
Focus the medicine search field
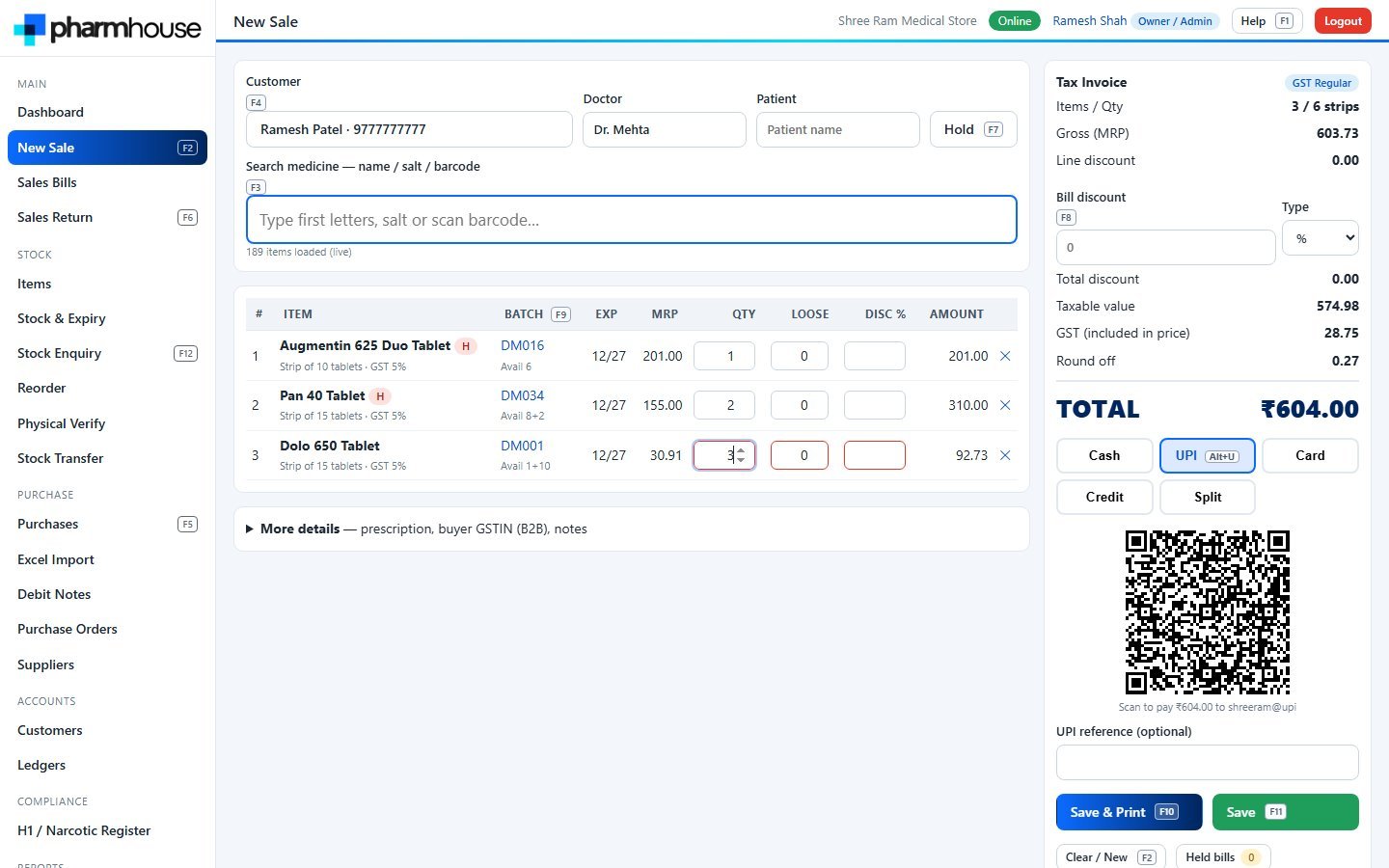tap(632, 220)
